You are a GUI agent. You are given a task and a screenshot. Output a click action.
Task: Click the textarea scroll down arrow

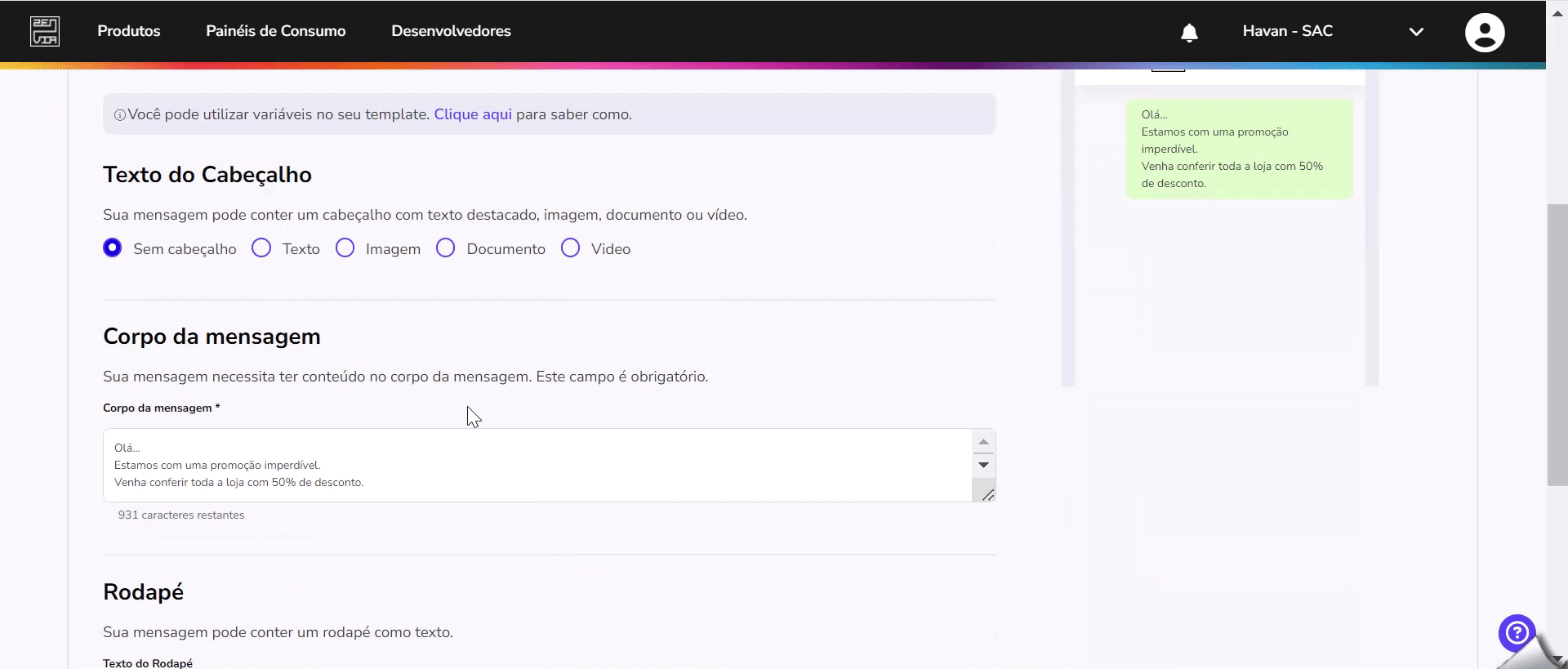(983, 465)
